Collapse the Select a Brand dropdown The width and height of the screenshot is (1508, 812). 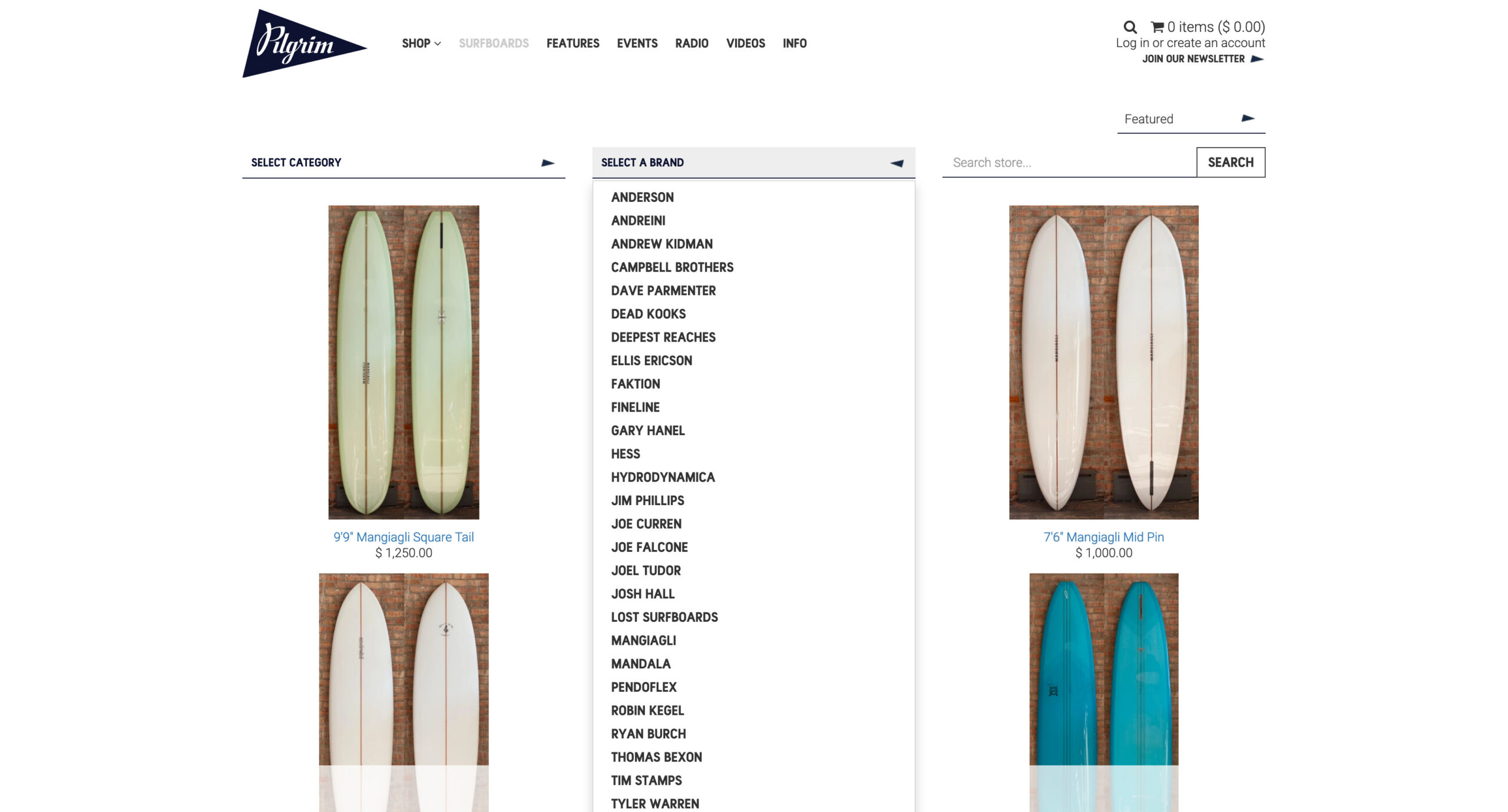tap(753, 163)
